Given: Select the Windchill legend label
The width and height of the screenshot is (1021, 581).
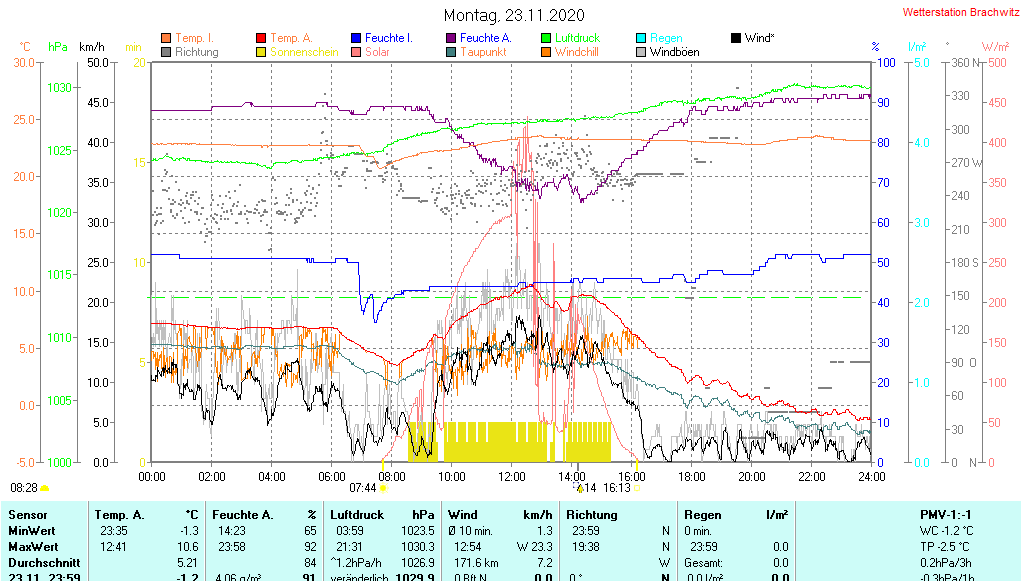Looking at the screenshot, I should 576,52.
